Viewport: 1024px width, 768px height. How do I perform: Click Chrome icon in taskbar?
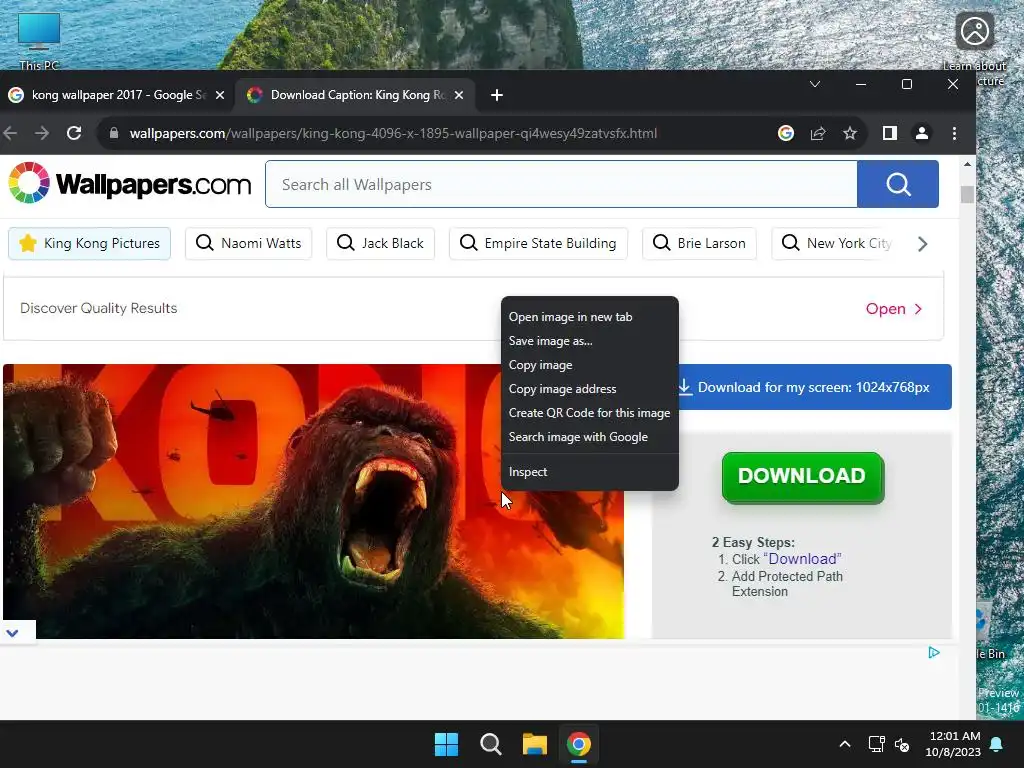(579, 744)
